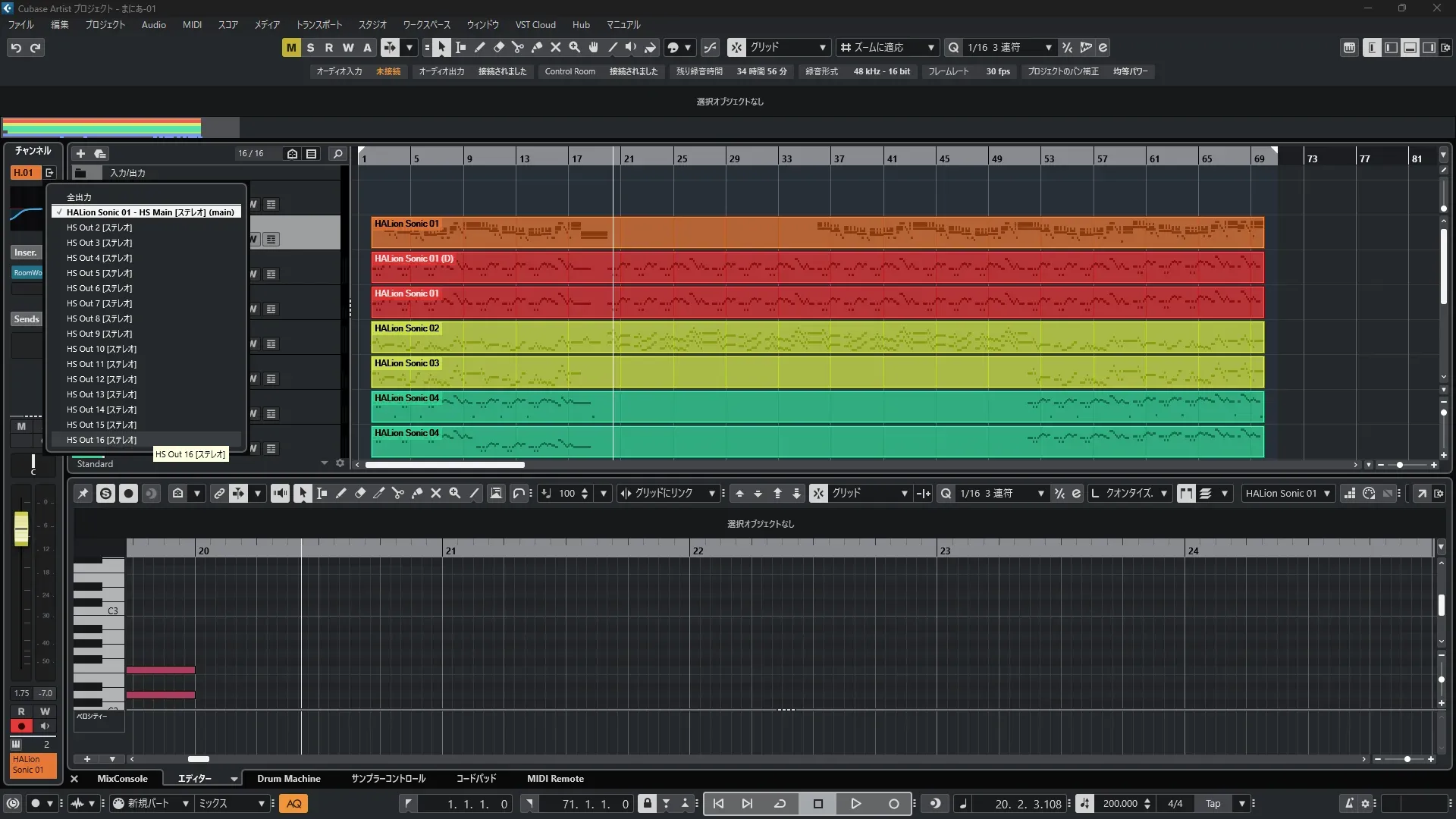Select the Eraser tool in top toolbar

[x=499, y=48]
